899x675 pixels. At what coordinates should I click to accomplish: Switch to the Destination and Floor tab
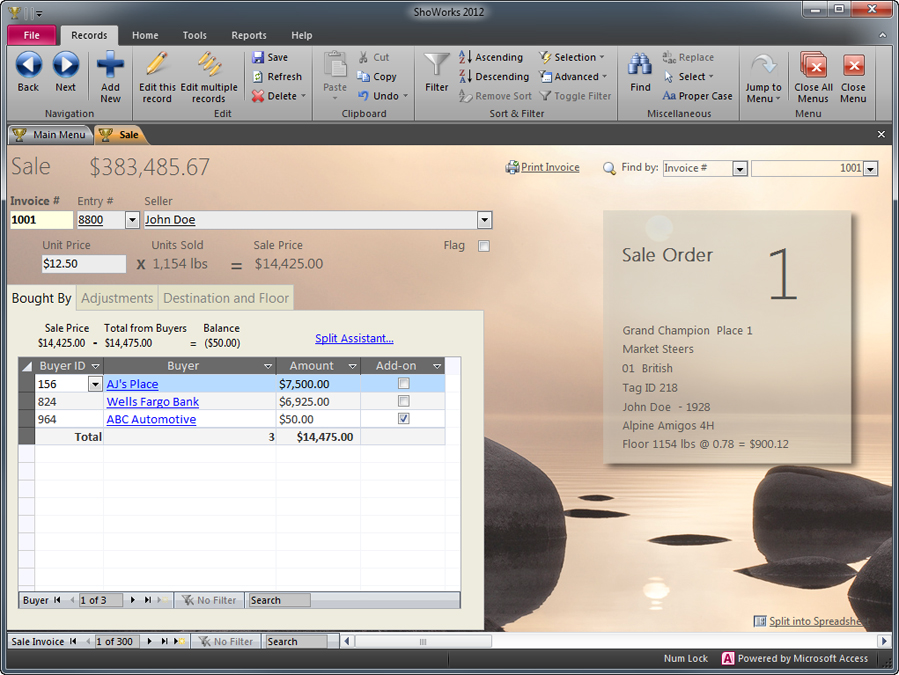click(x=226, y=298)
